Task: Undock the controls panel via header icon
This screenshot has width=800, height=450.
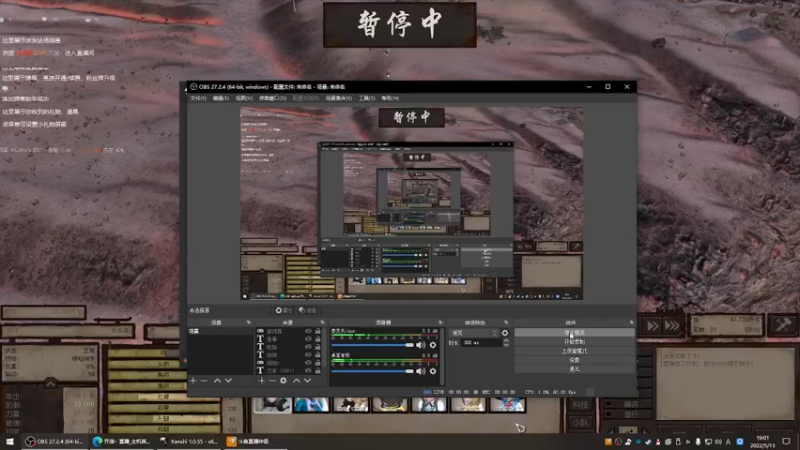Action: (x=632, y=322)
